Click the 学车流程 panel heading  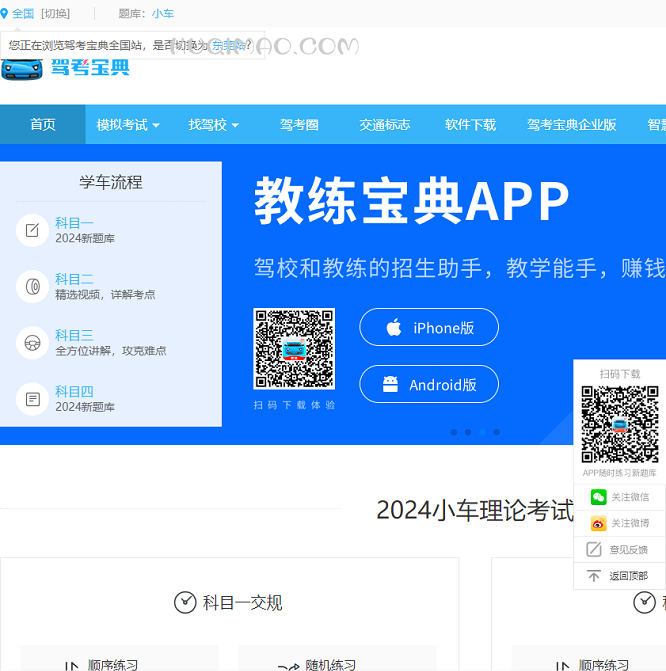[x=111, y=182]
